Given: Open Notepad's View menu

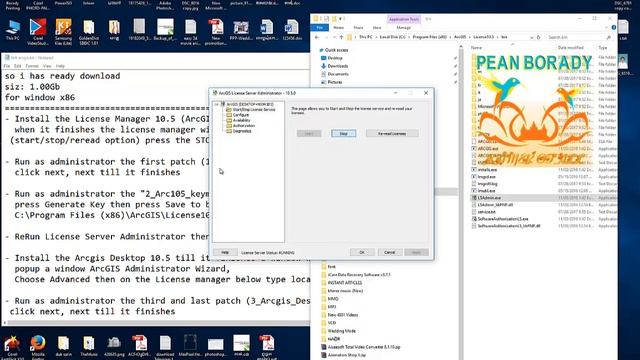Looking at the screenshot, I should click(47, 66).
